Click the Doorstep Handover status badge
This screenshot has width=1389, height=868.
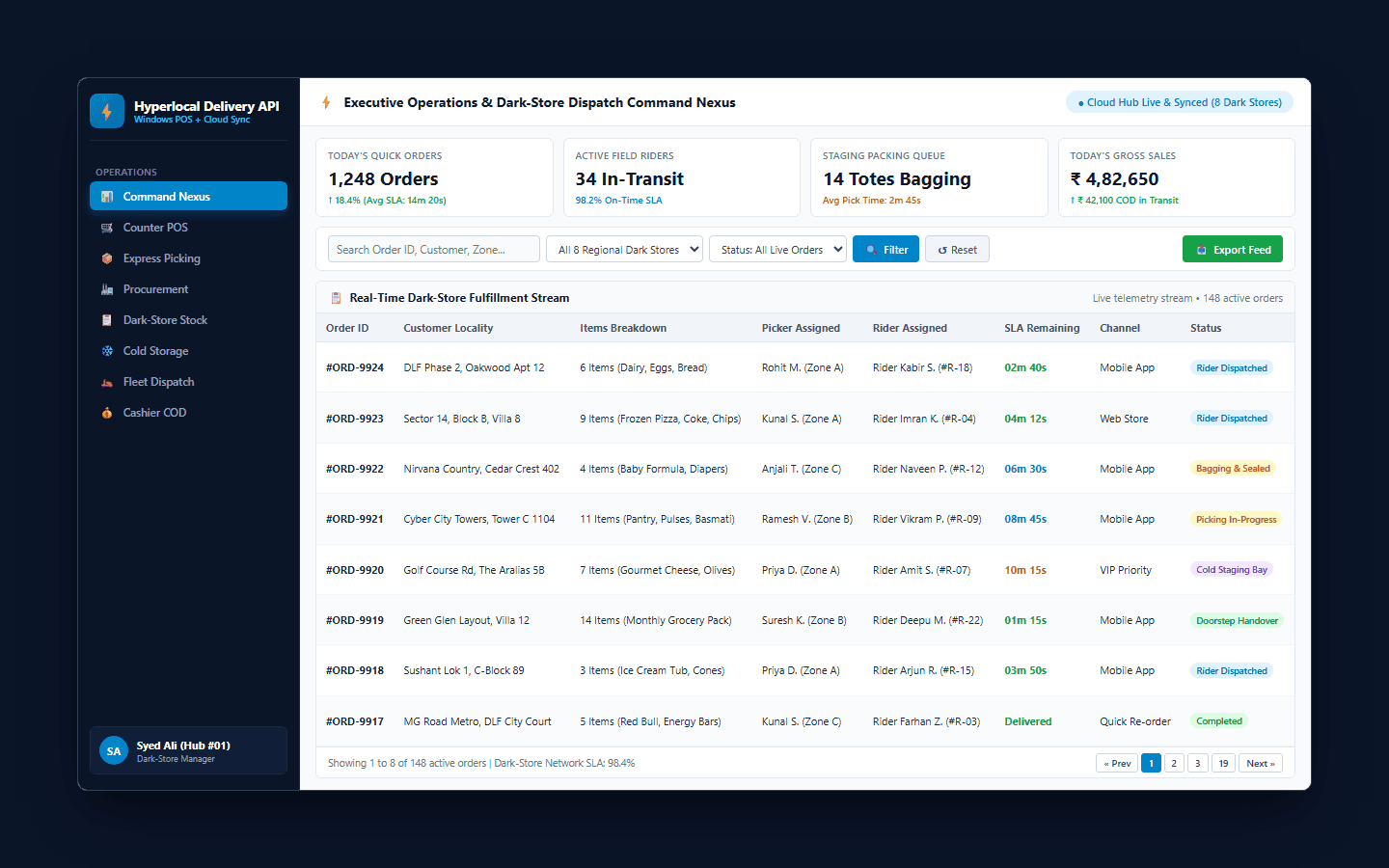pyautogui.click(x=1238, y=620)
